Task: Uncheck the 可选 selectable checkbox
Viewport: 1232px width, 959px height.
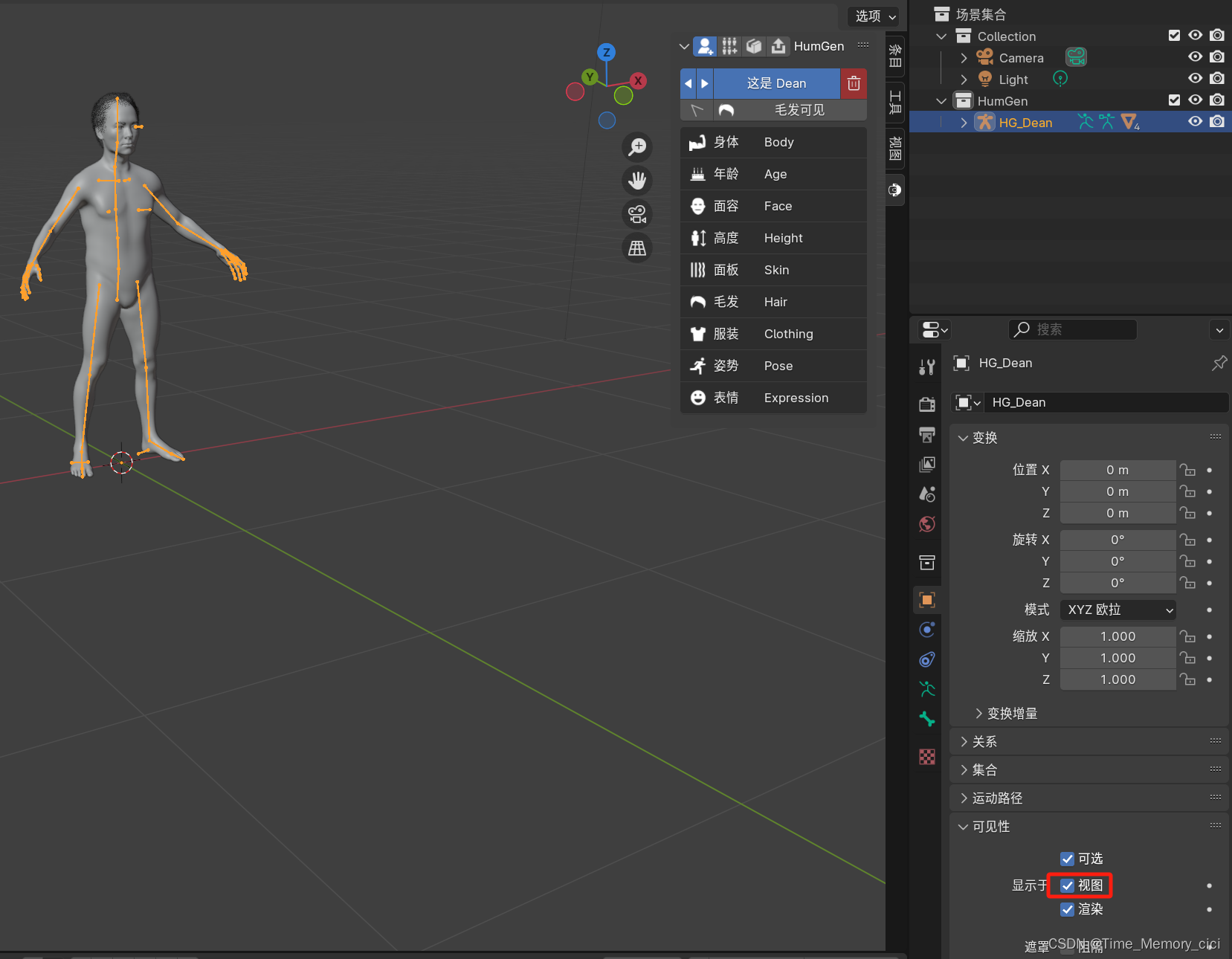Action: 1068,859
